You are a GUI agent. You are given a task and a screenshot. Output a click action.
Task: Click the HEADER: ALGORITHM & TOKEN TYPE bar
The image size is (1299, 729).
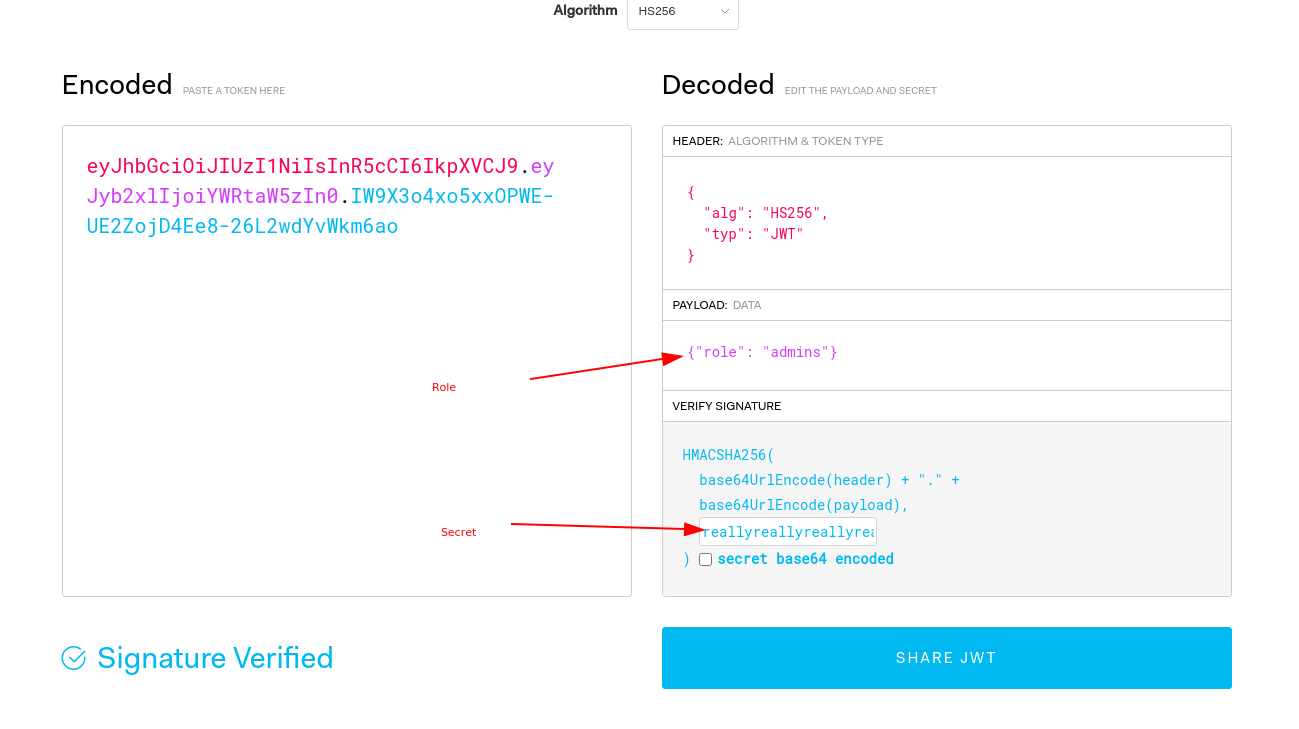pos(779,141)
